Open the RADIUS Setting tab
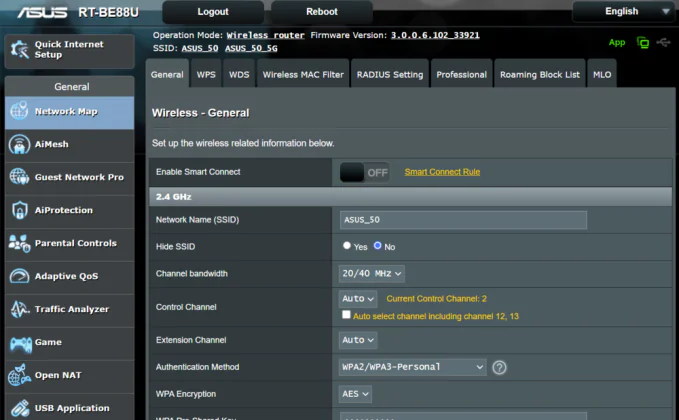 pos(390,74)
